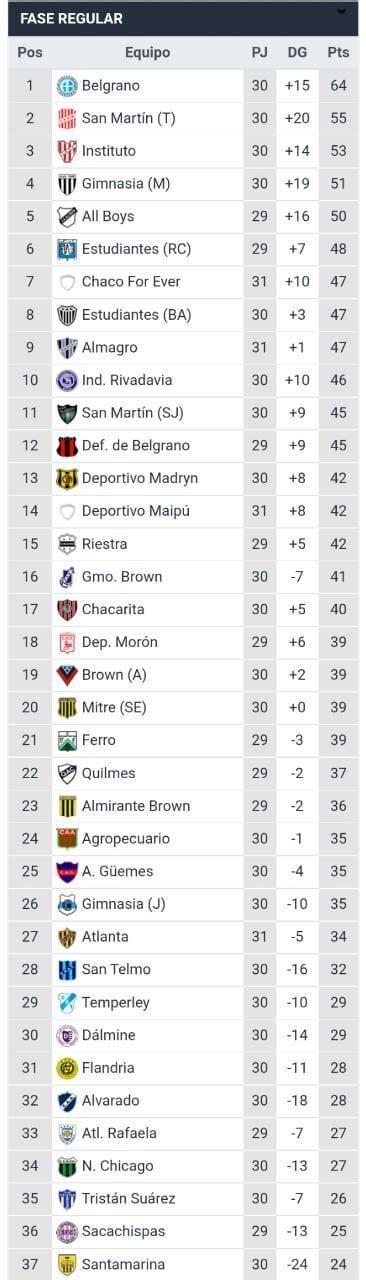Click the PJ column header

coord(260,53)
